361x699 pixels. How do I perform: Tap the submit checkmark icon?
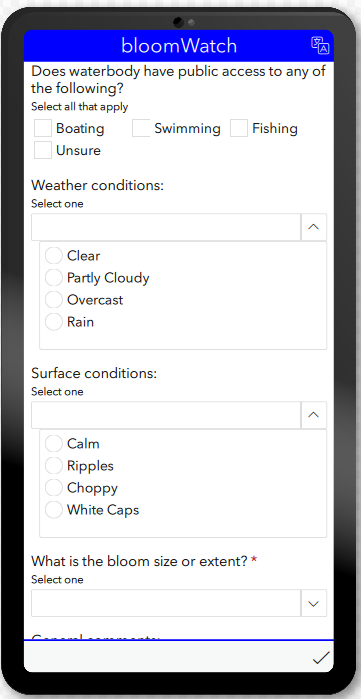pos(321,658)
